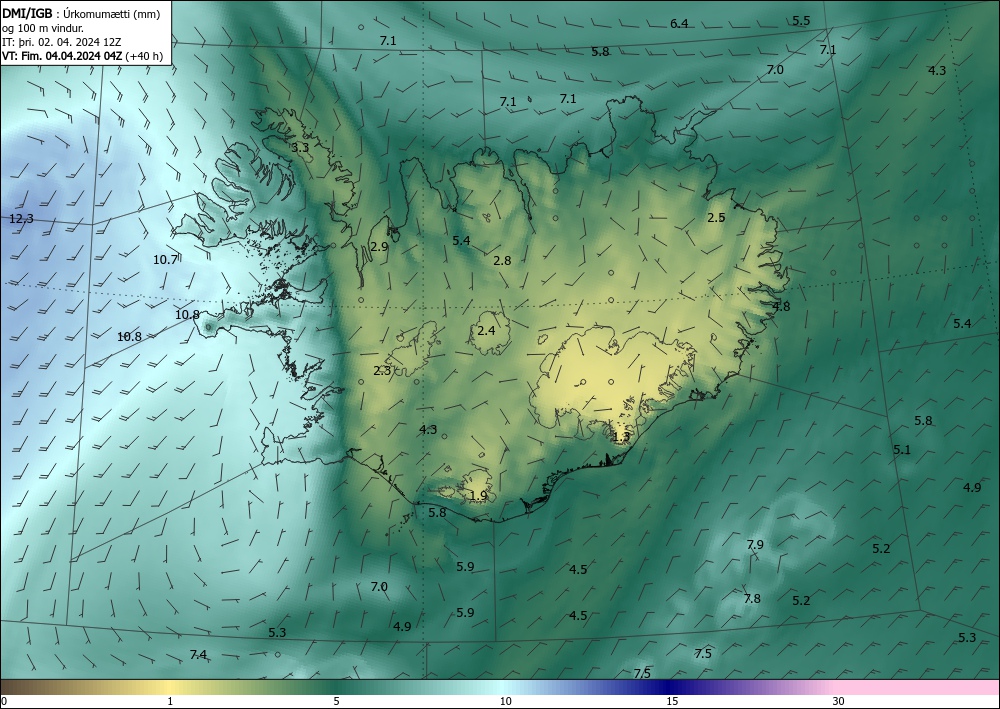Click the 2.3 value label
Image resolution: width=1000 pixels, height=709 pixels.
[x=382, y=370]
